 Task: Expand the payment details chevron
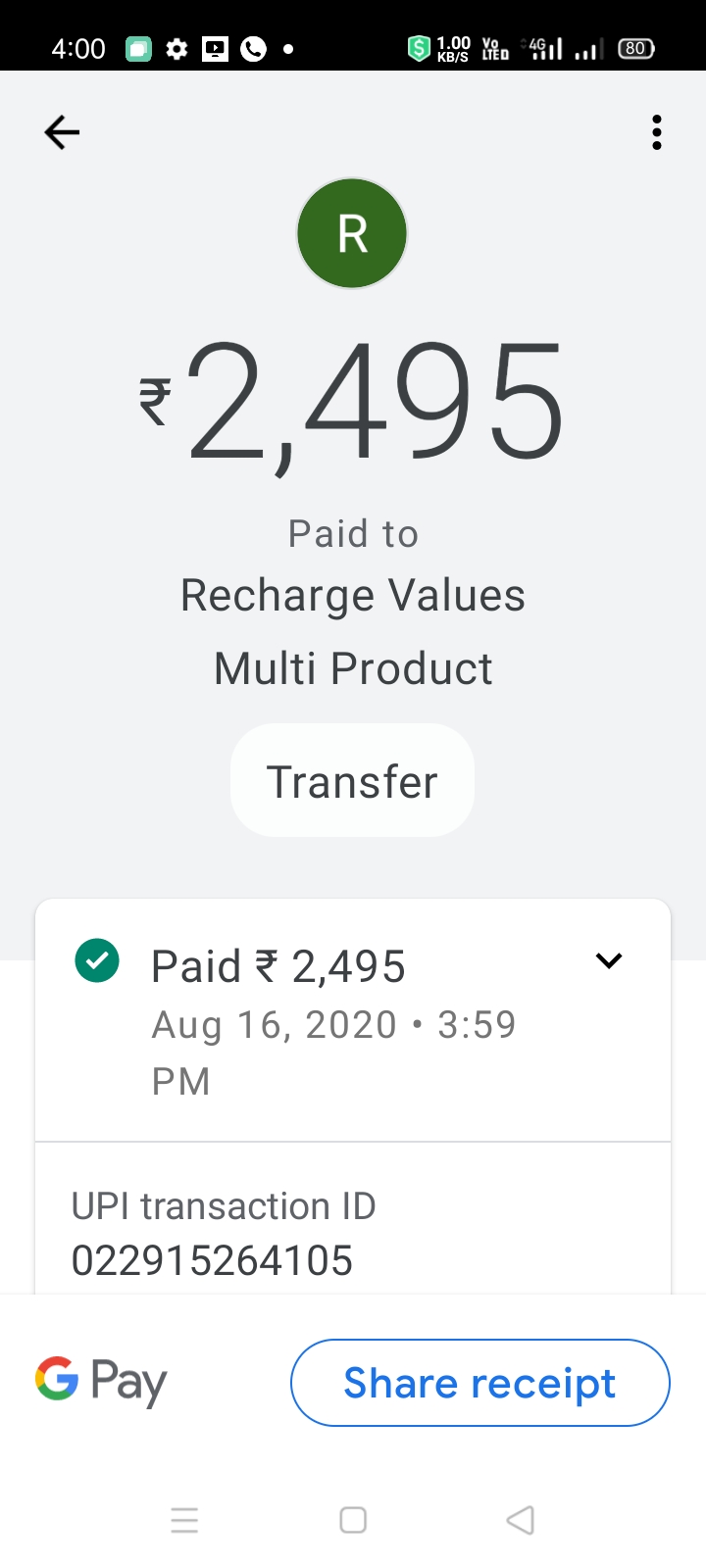tap(609, 961)
